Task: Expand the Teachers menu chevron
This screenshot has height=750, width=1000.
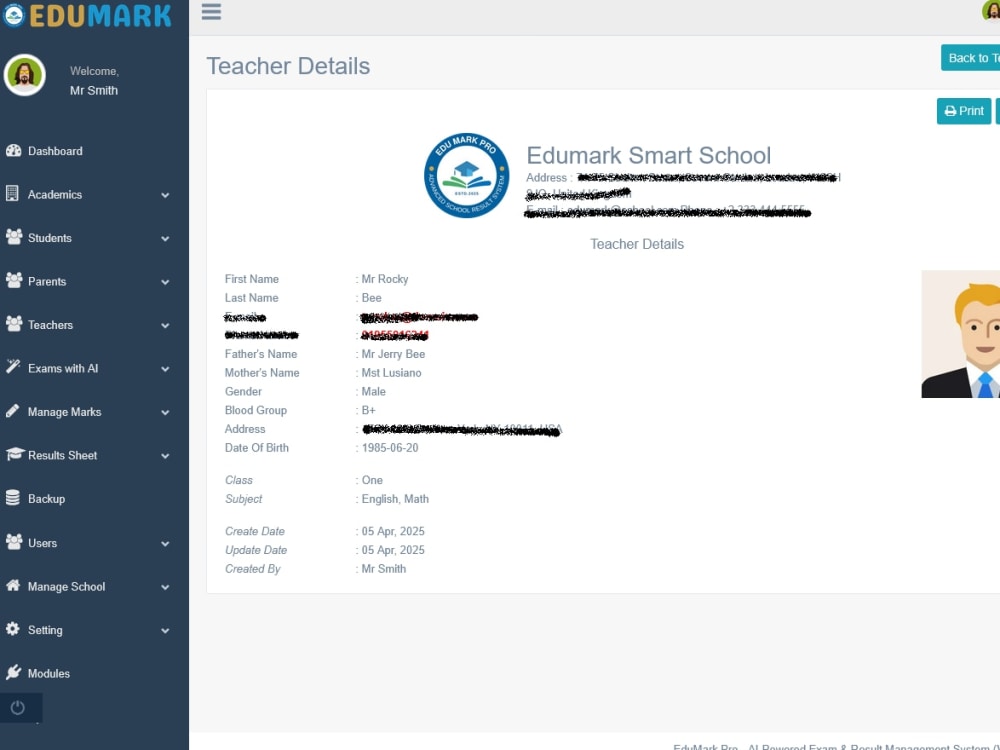Action: [x=165, y=325]
